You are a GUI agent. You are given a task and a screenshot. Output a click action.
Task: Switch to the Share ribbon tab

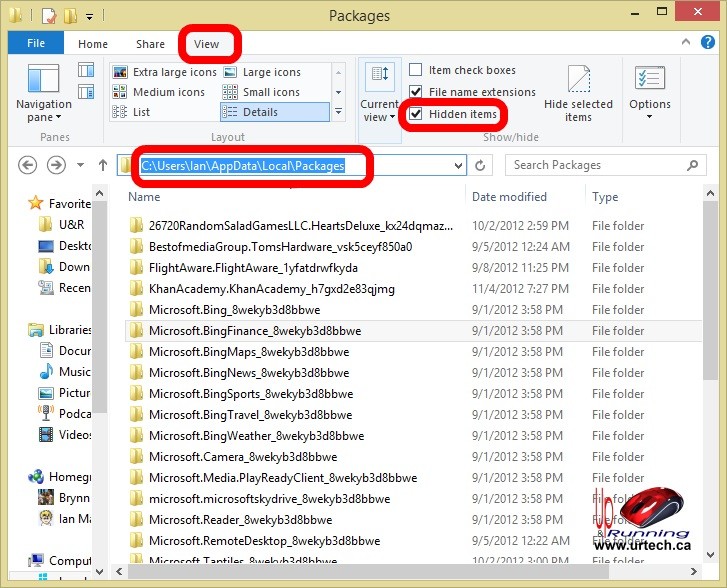(x=150, y=44)
